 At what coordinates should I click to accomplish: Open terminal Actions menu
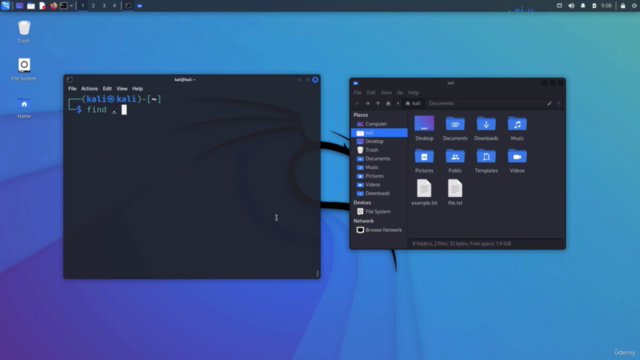(x=89, y=89)
